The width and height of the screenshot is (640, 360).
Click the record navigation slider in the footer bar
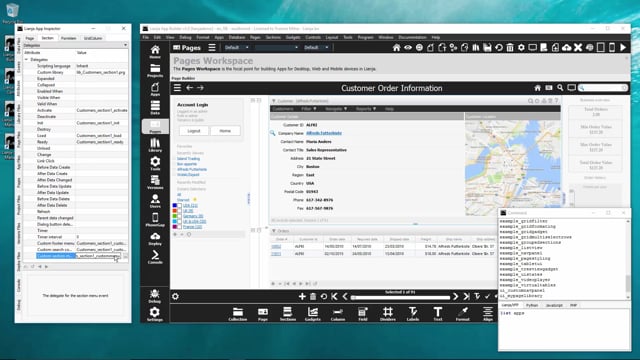pos(400,298)
